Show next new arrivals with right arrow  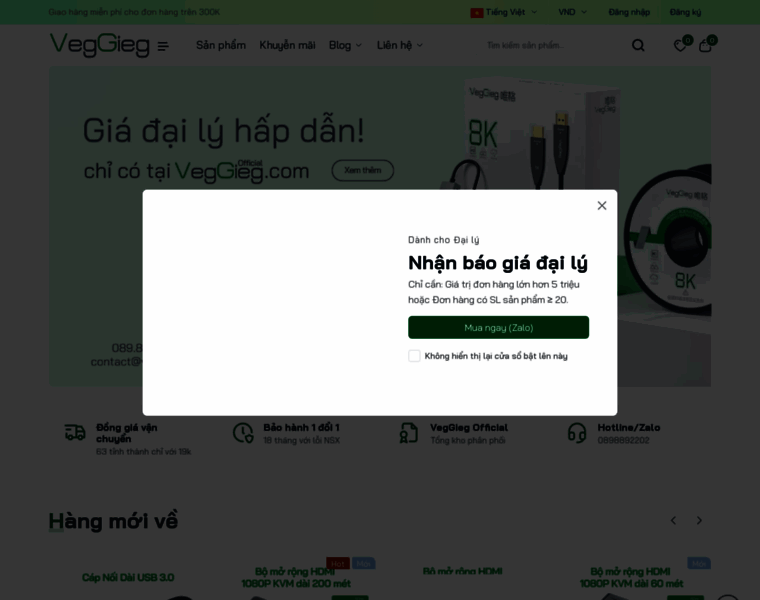point(699,520)
